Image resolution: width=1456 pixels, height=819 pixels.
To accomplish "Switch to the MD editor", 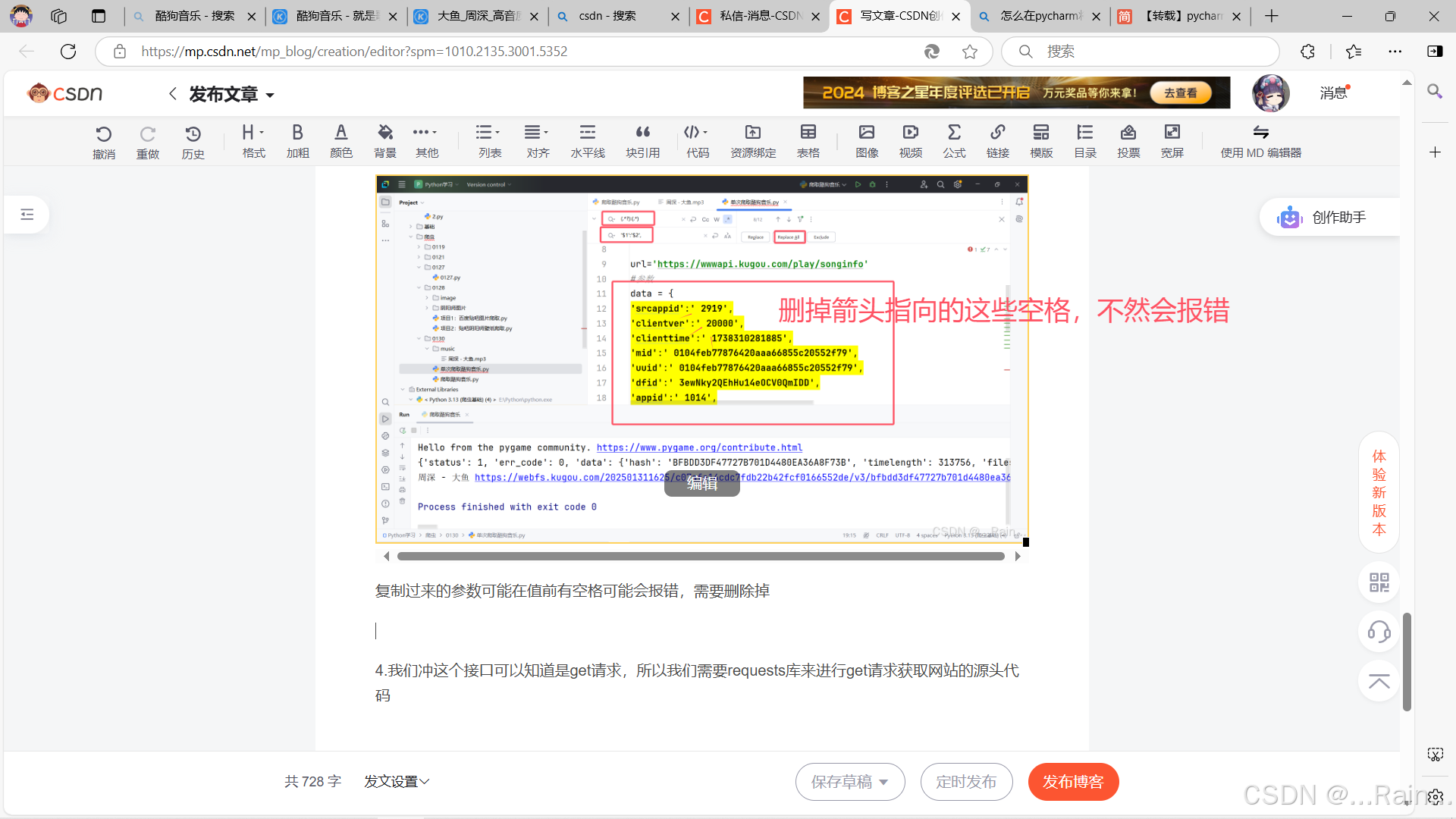I will (1260, 141).
